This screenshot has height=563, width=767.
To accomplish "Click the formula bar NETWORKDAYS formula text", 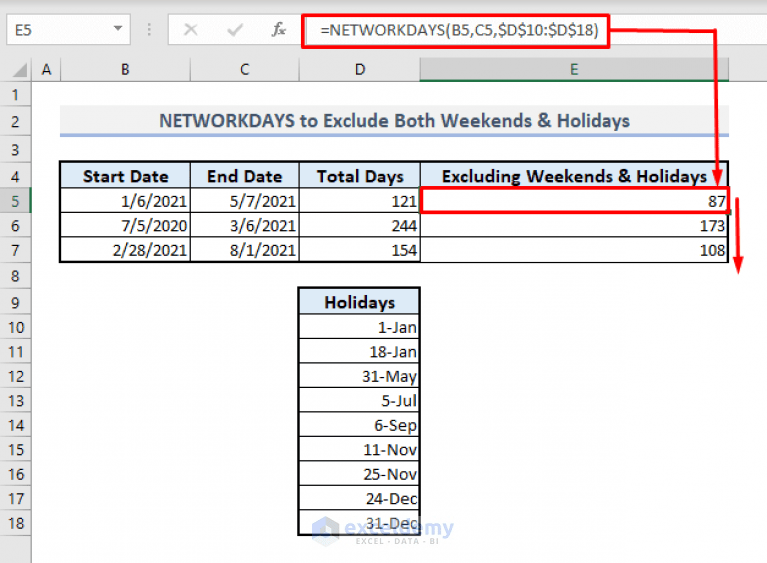I will (x=459, y=30).
